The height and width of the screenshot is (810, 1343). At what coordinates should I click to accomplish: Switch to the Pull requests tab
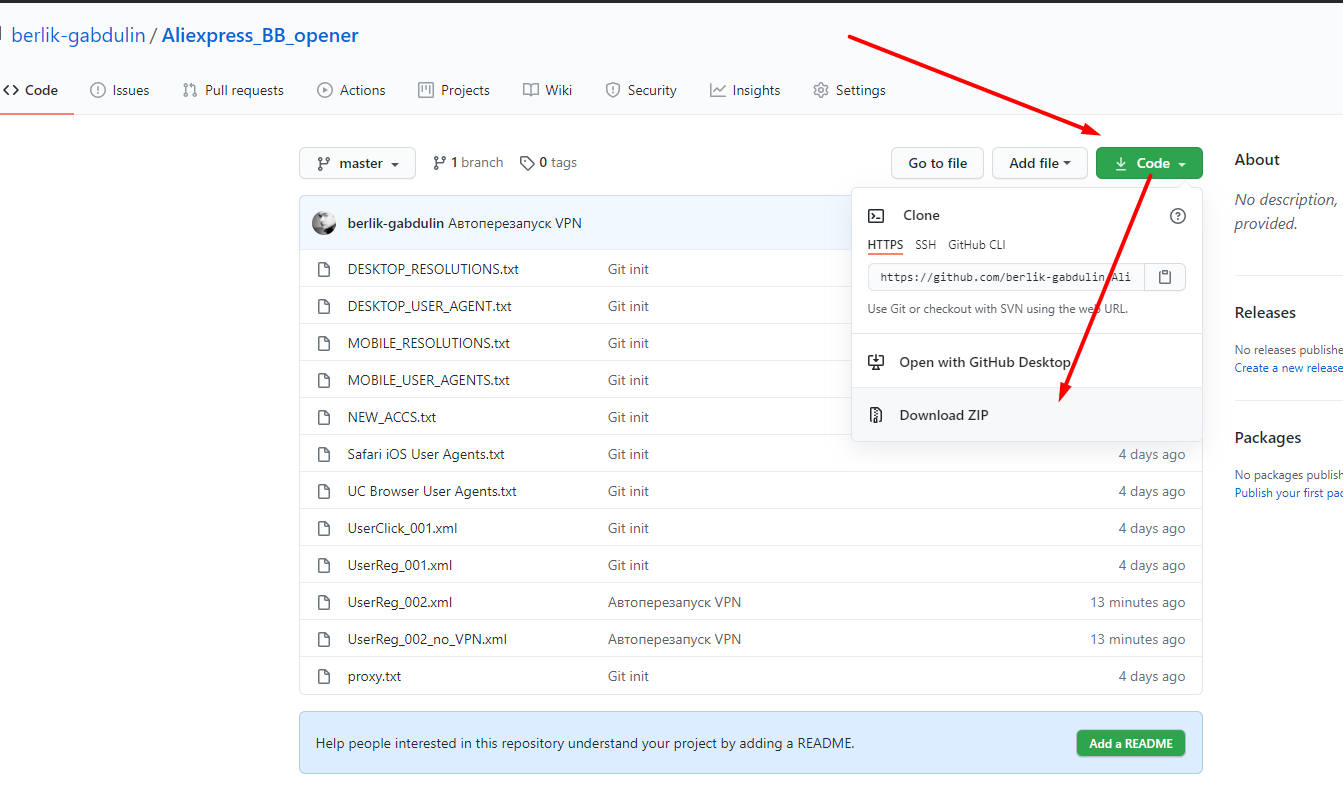click(x=233, y=90)
